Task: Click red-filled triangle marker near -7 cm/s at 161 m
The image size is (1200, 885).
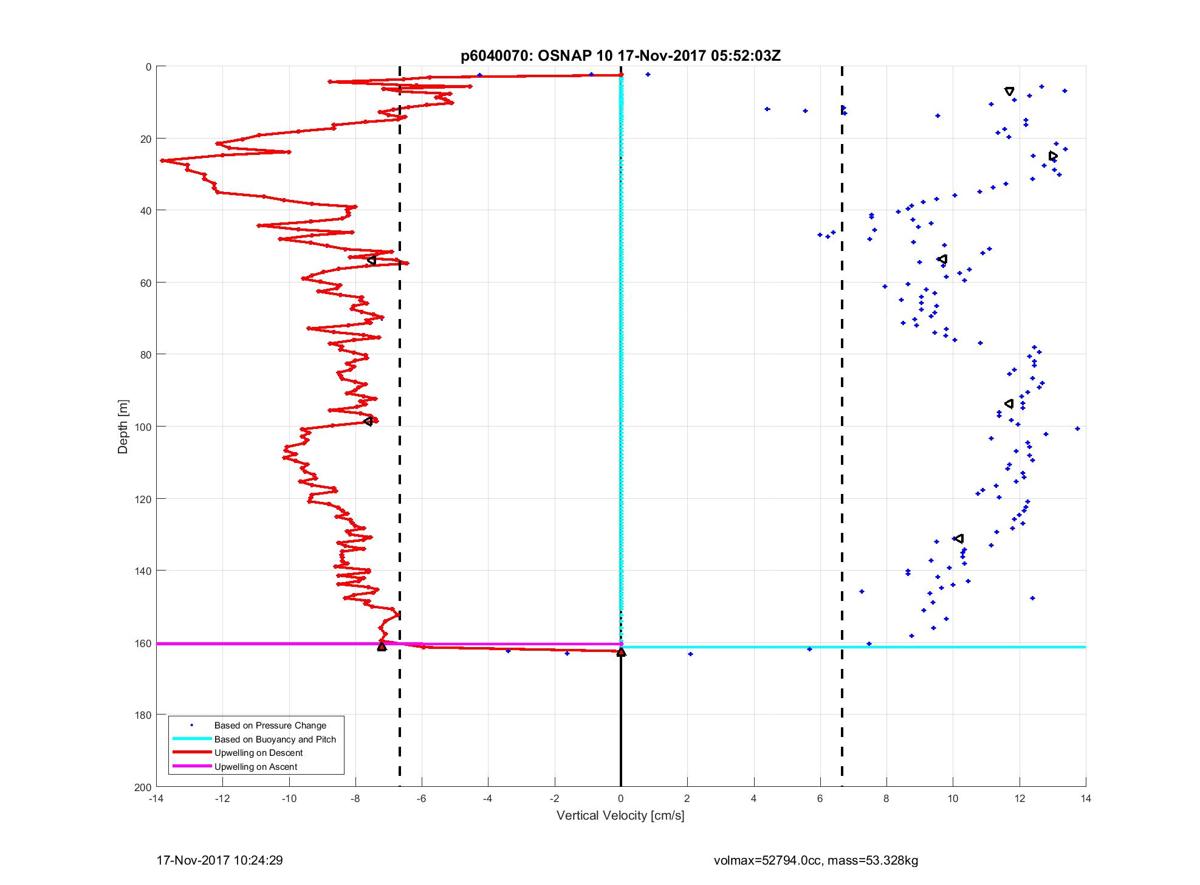Action: click(382, 647)
